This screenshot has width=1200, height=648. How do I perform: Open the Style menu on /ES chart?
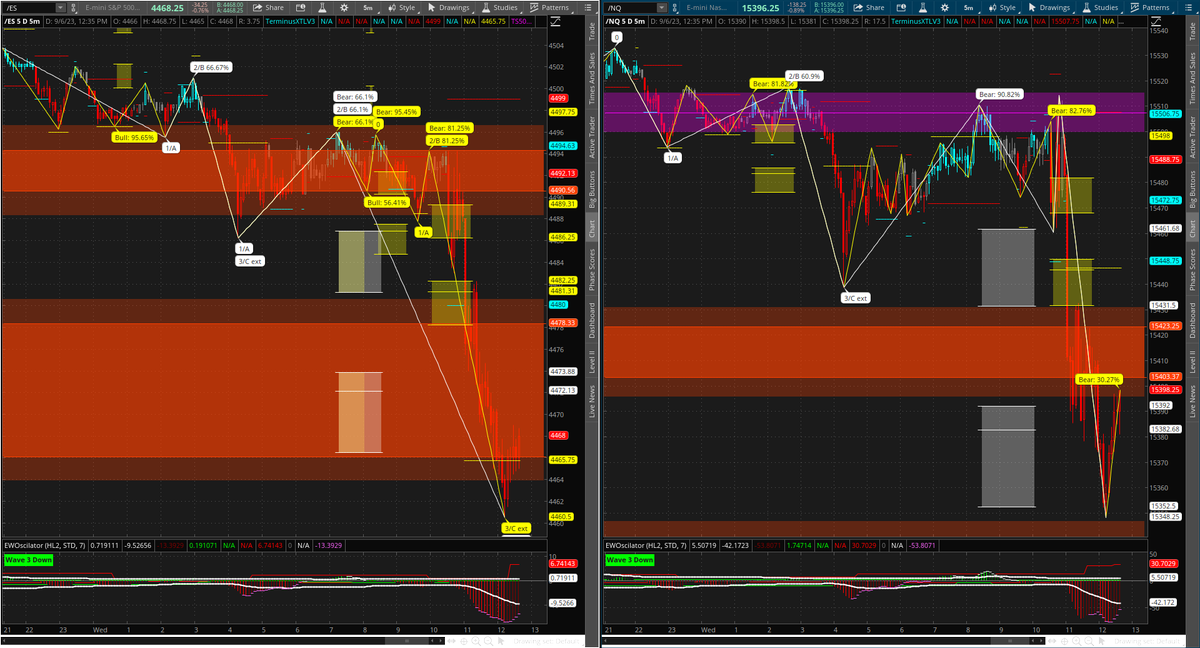click(402, 8)
